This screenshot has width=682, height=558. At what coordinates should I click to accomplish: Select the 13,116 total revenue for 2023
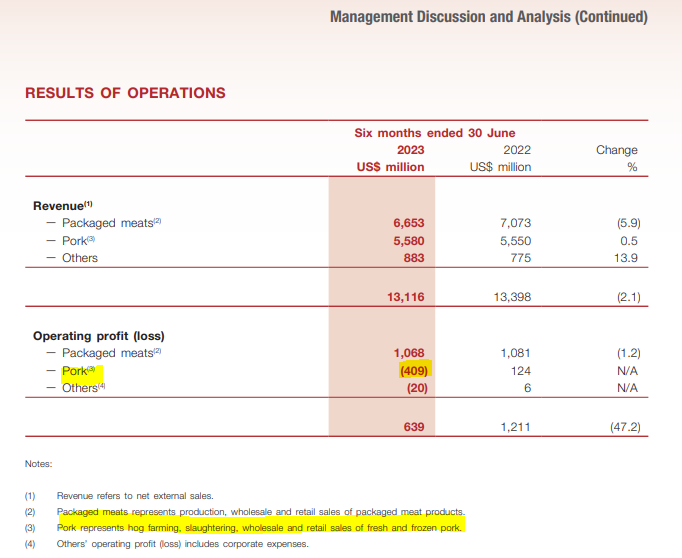[x=405, y=297]
